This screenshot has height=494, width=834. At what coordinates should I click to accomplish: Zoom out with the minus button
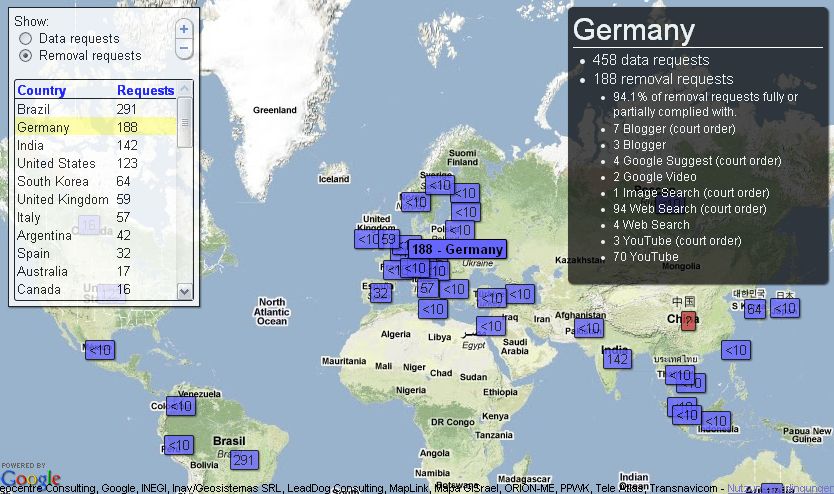[x=184, y=48]
